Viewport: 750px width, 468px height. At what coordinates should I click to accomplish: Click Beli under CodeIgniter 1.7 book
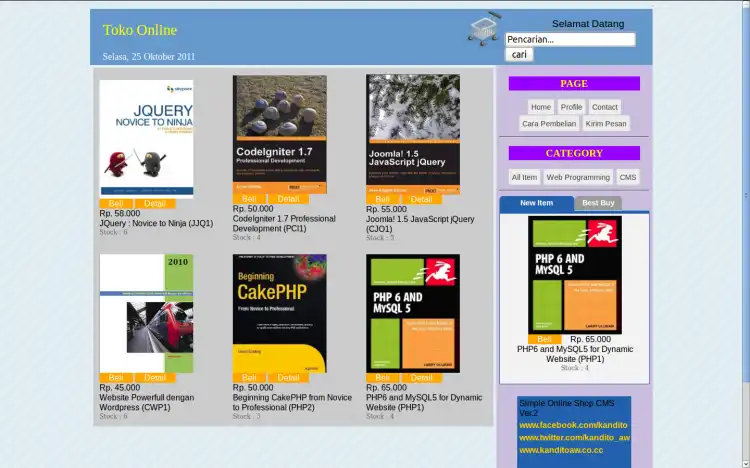pyautogui.click(x=249, y=199)
